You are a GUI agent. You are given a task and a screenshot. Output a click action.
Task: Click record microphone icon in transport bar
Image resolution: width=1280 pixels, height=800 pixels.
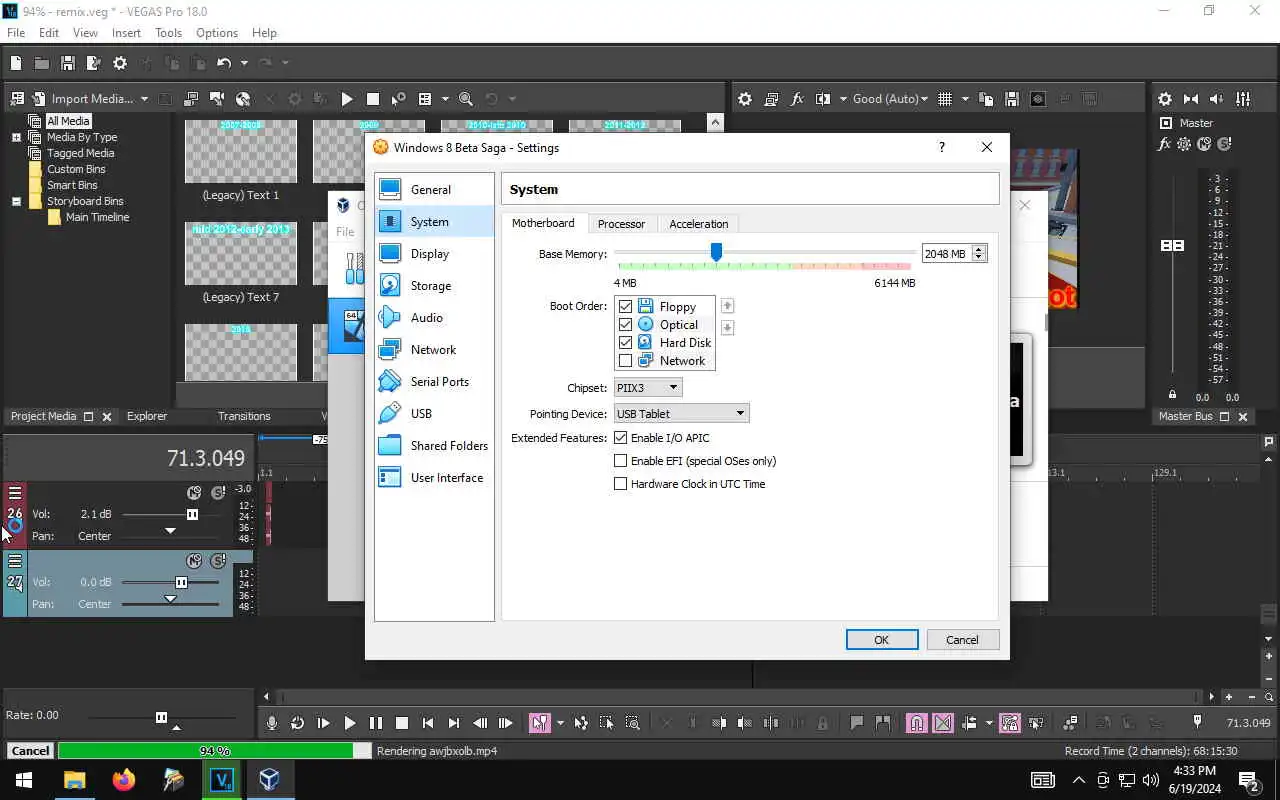272,723
